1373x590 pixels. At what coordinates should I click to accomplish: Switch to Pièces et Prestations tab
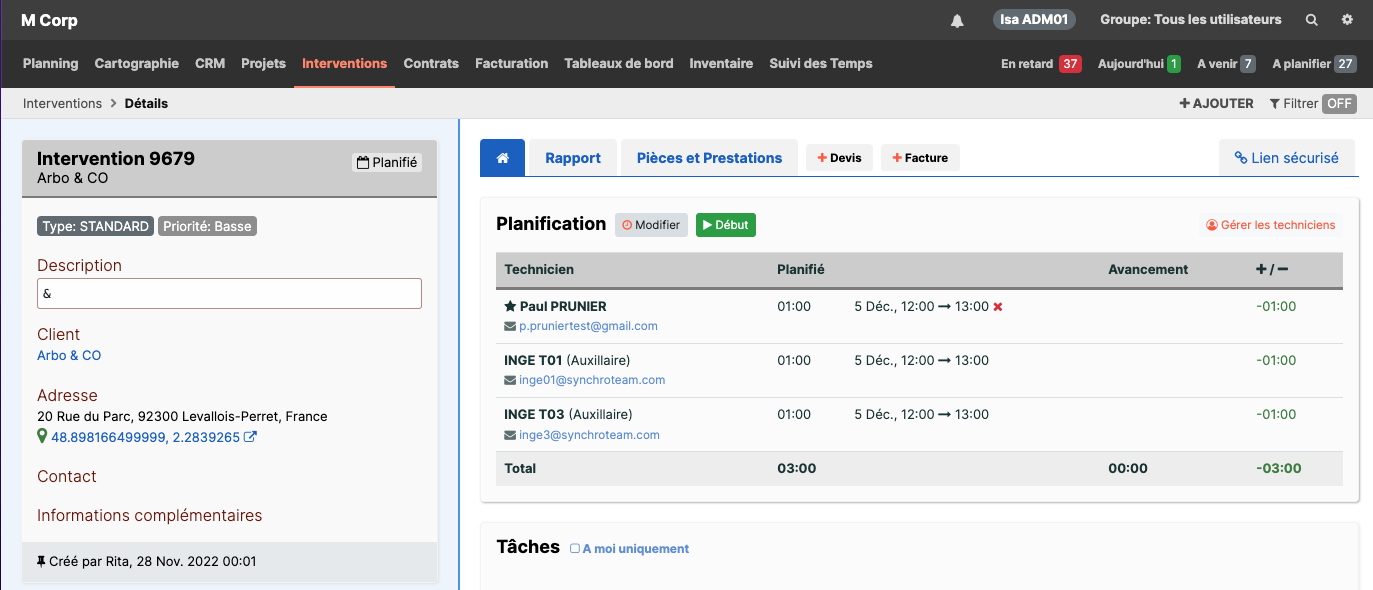click(x=709, y=158)
